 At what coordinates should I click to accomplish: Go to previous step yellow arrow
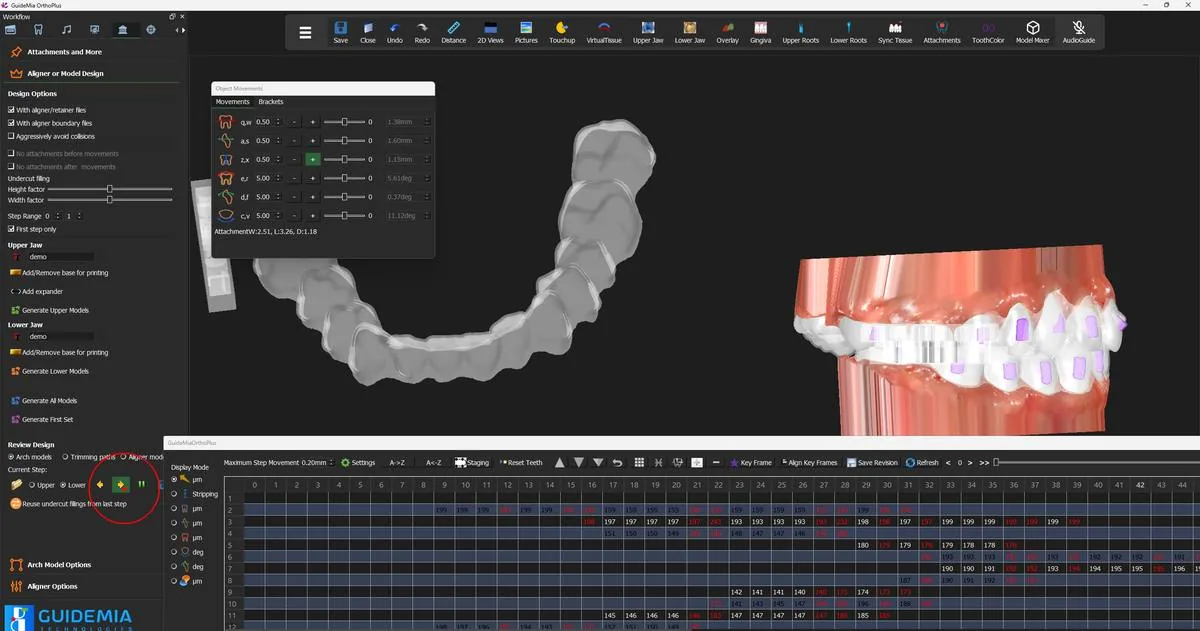(x=100, y=485)
